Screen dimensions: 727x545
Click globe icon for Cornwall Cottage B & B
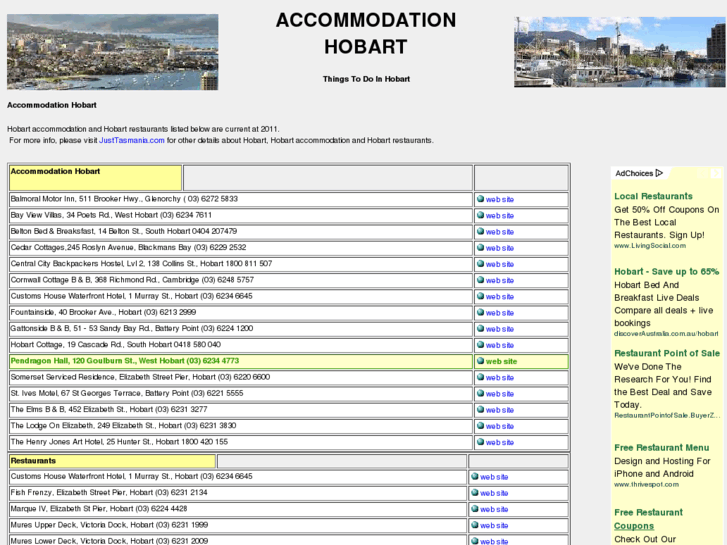pos(480,280)
